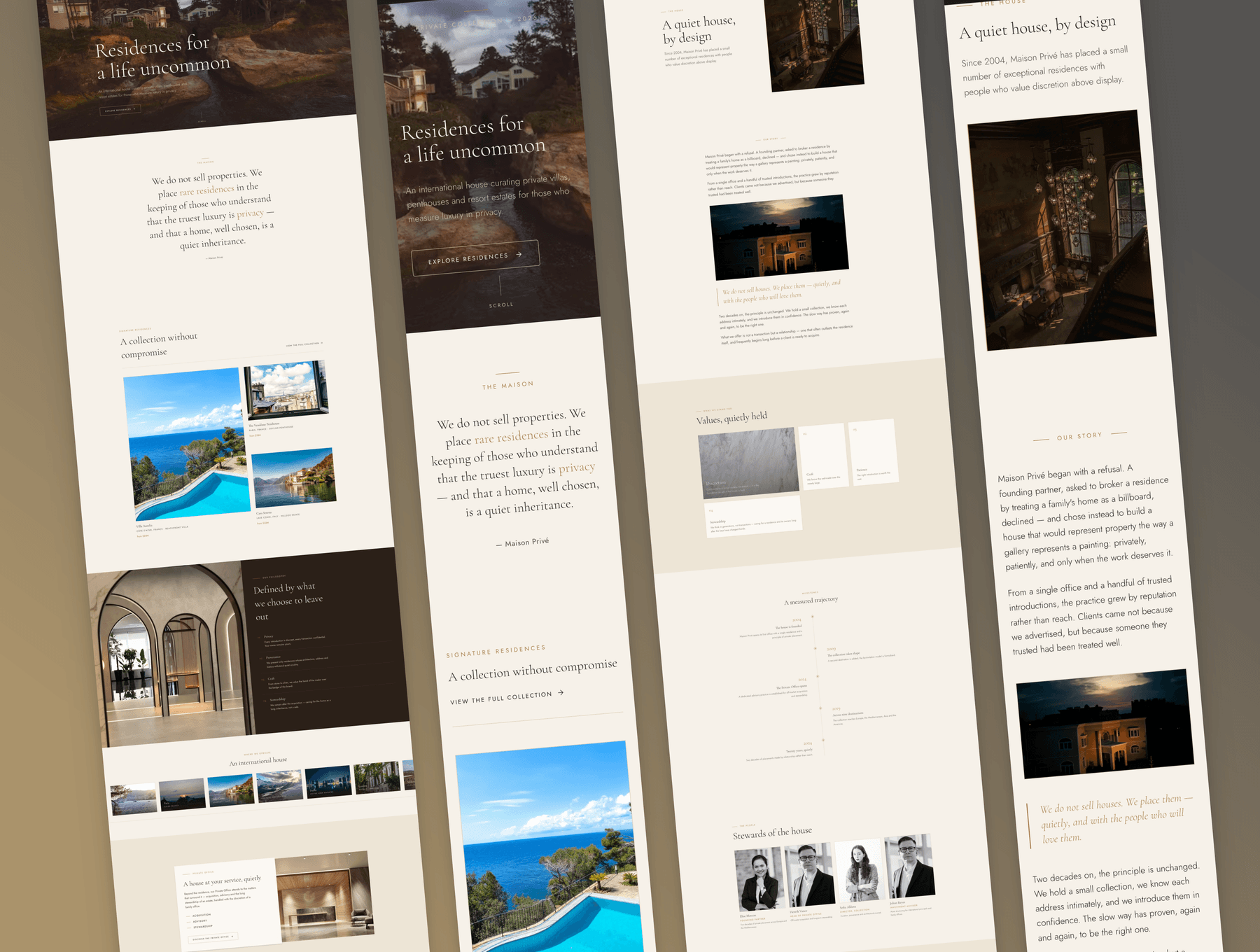Viewport: 1260px width, 952px height.
Task: Click the 'A collection without compromise' heading in the second page
Action: (533, 669)
